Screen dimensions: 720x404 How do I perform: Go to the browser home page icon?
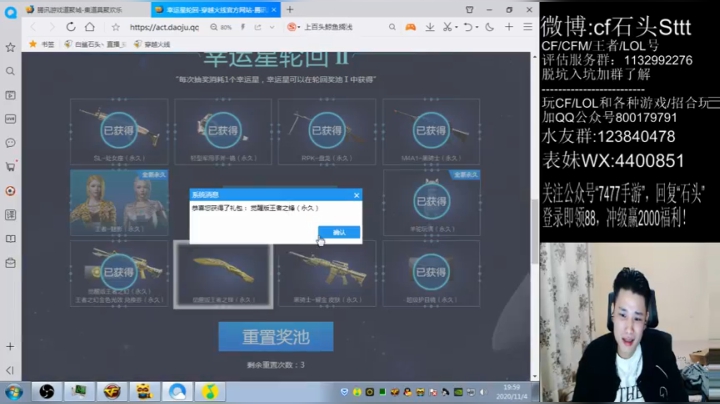point(90,27)
